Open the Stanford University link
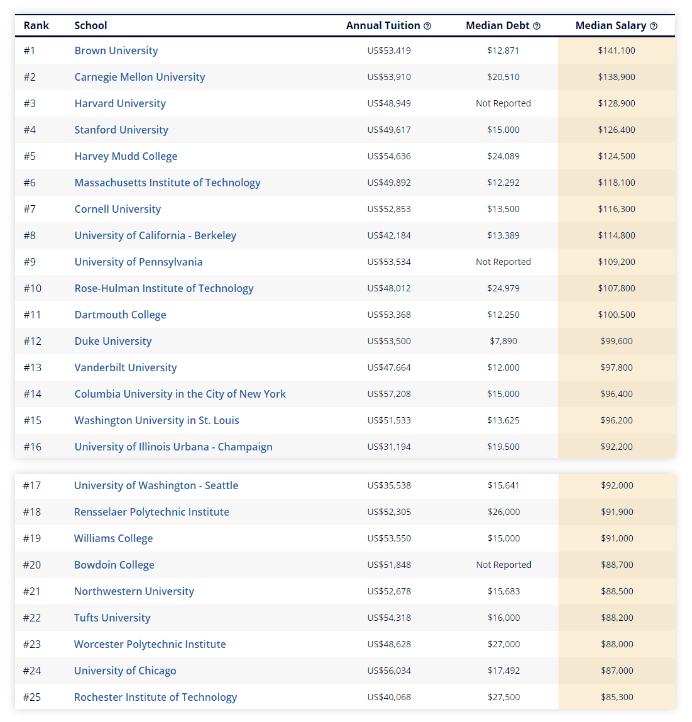692x722 pixels. [121, 130]
